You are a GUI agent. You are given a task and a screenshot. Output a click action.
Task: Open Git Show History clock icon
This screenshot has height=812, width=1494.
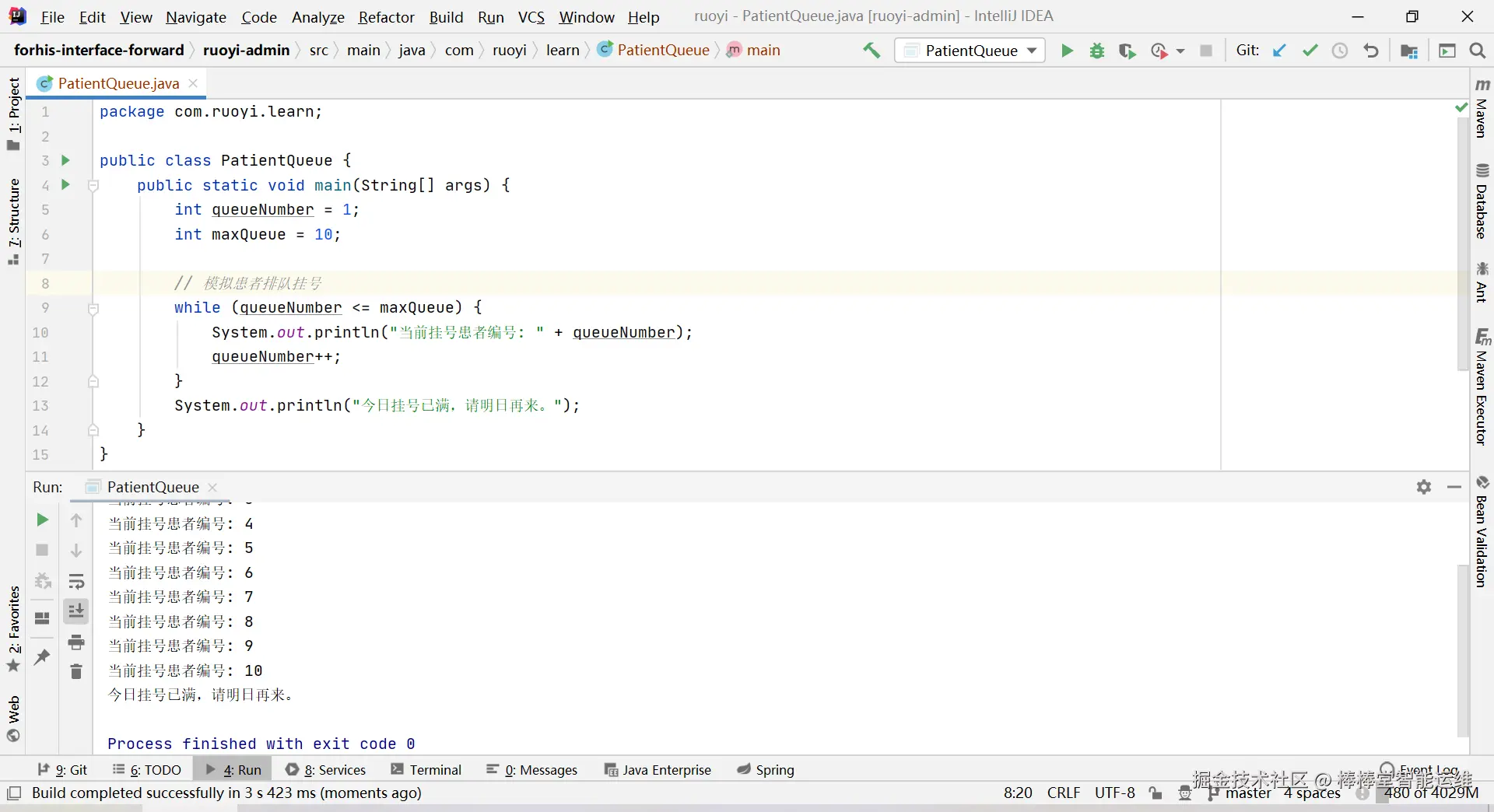[1340, 51]
